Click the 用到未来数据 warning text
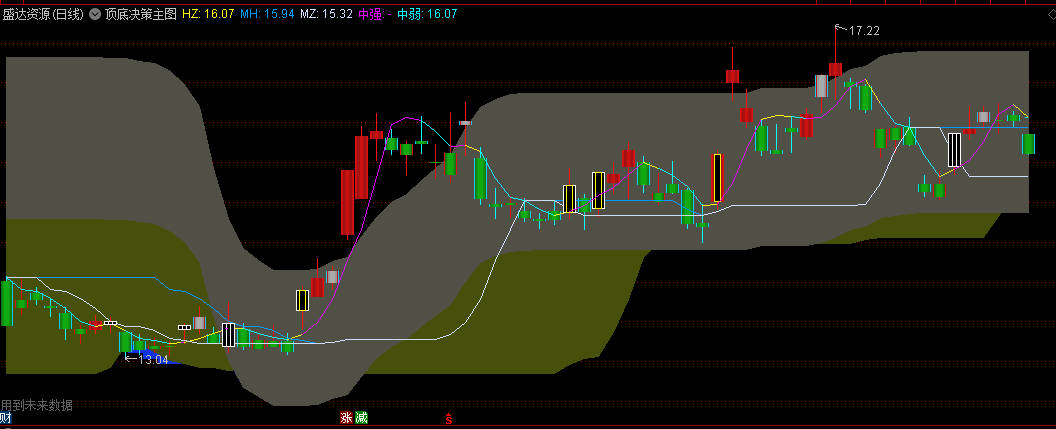 point(37,405)
